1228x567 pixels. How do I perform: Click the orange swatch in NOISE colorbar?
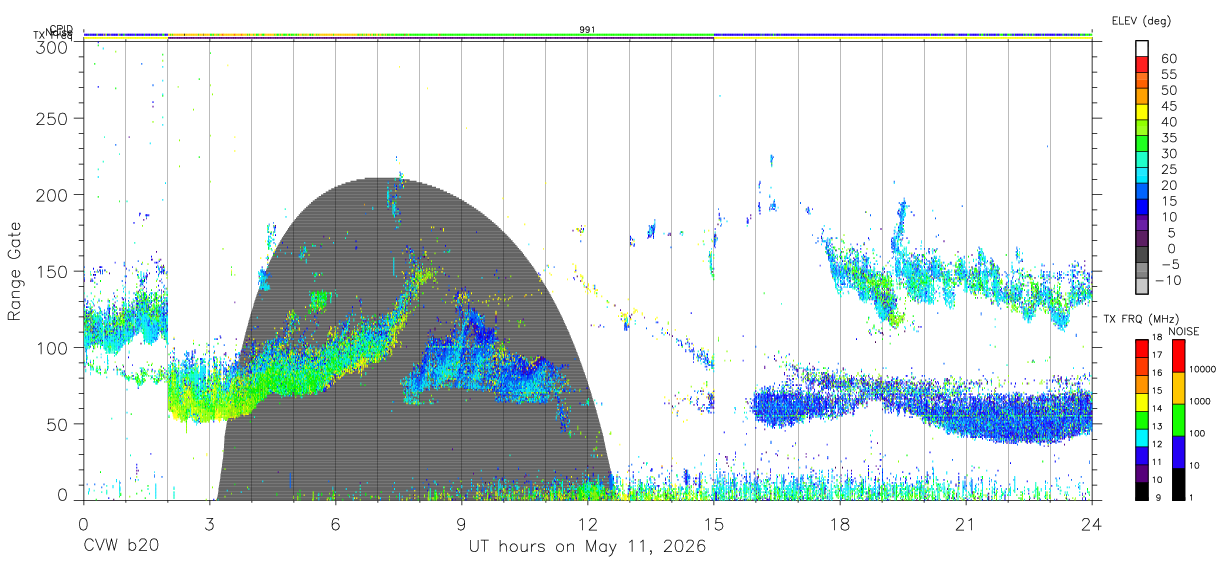click(1177, 388)
